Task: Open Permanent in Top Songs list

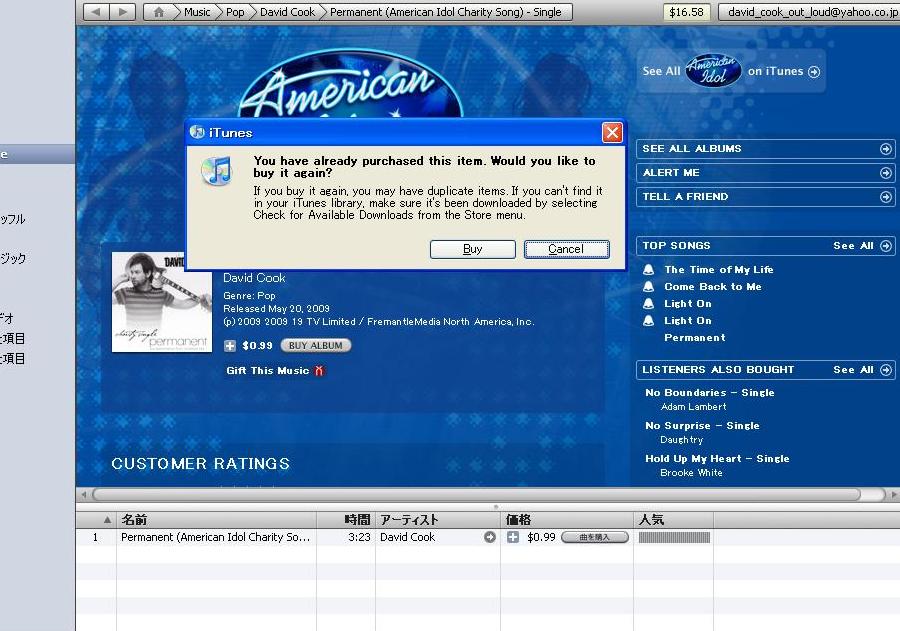Action: click(695, 338)
